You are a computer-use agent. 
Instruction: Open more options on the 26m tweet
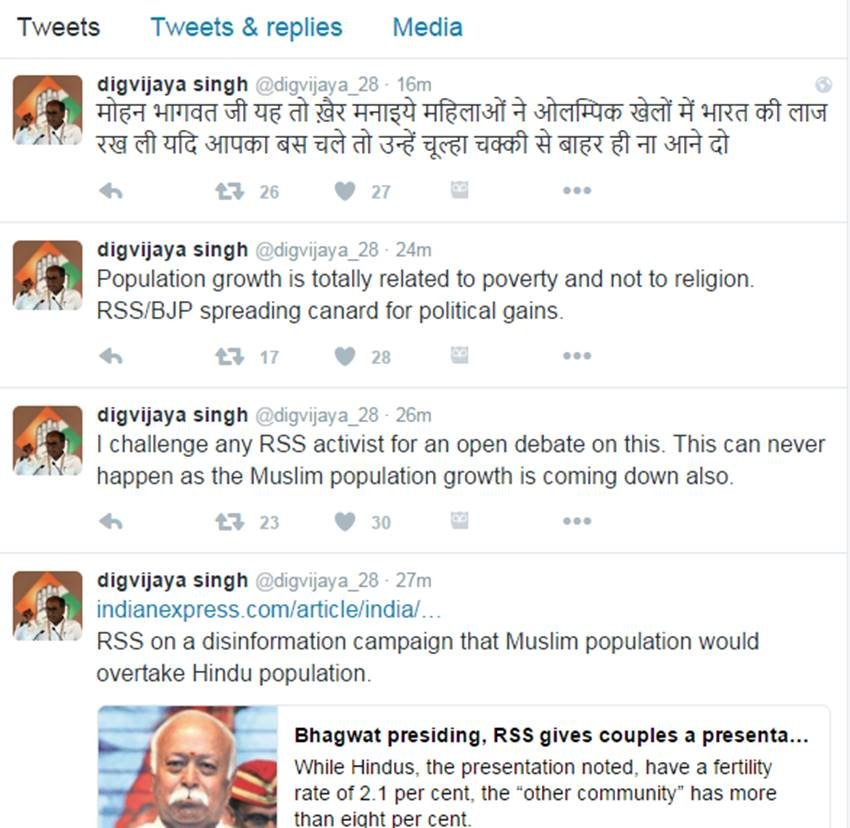pos(577,521)
